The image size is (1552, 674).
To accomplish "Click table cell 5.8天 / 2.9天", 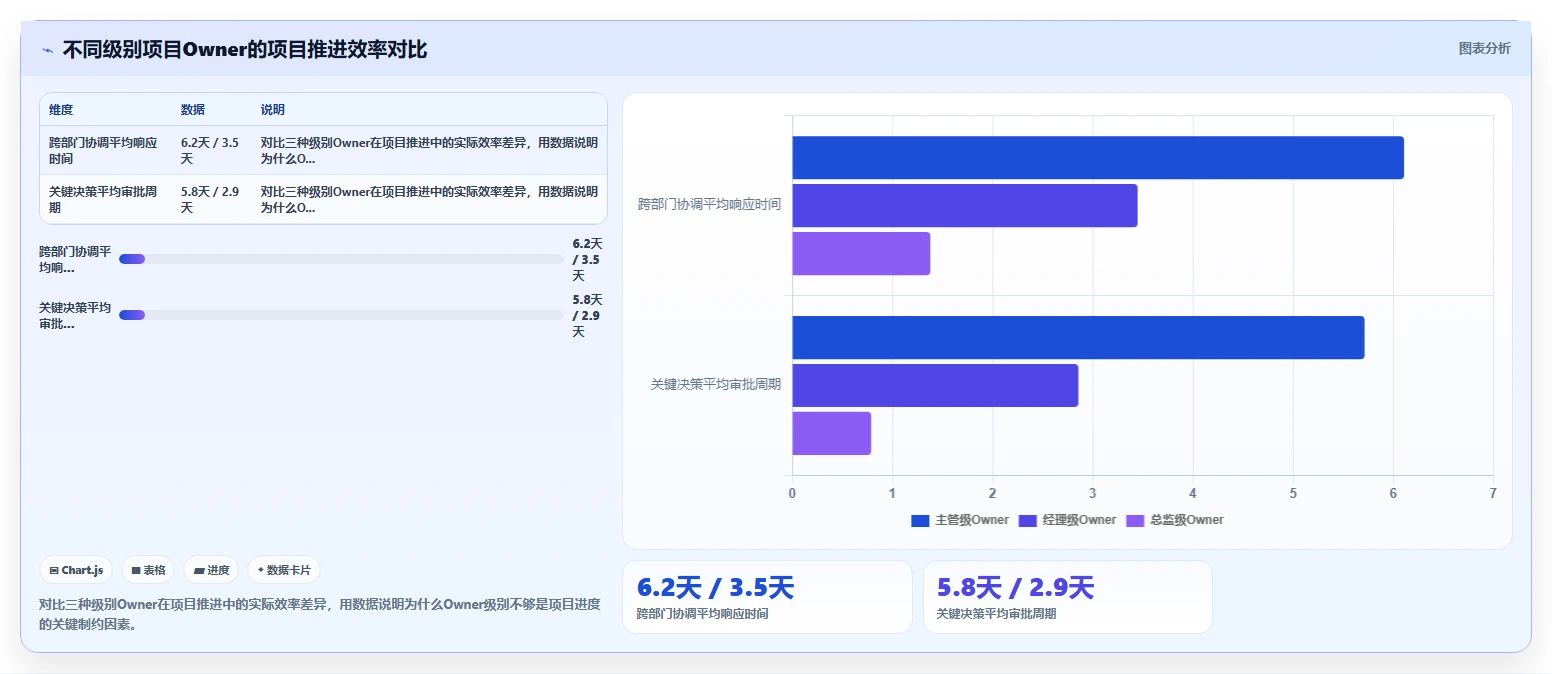I will (211, 199).
